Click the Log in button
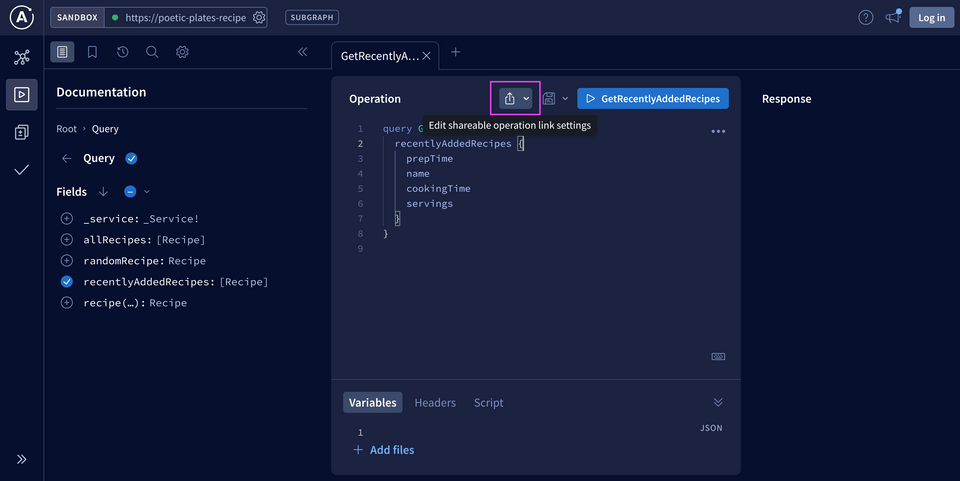Screen dimensions: 960x481 coord(931,17)
